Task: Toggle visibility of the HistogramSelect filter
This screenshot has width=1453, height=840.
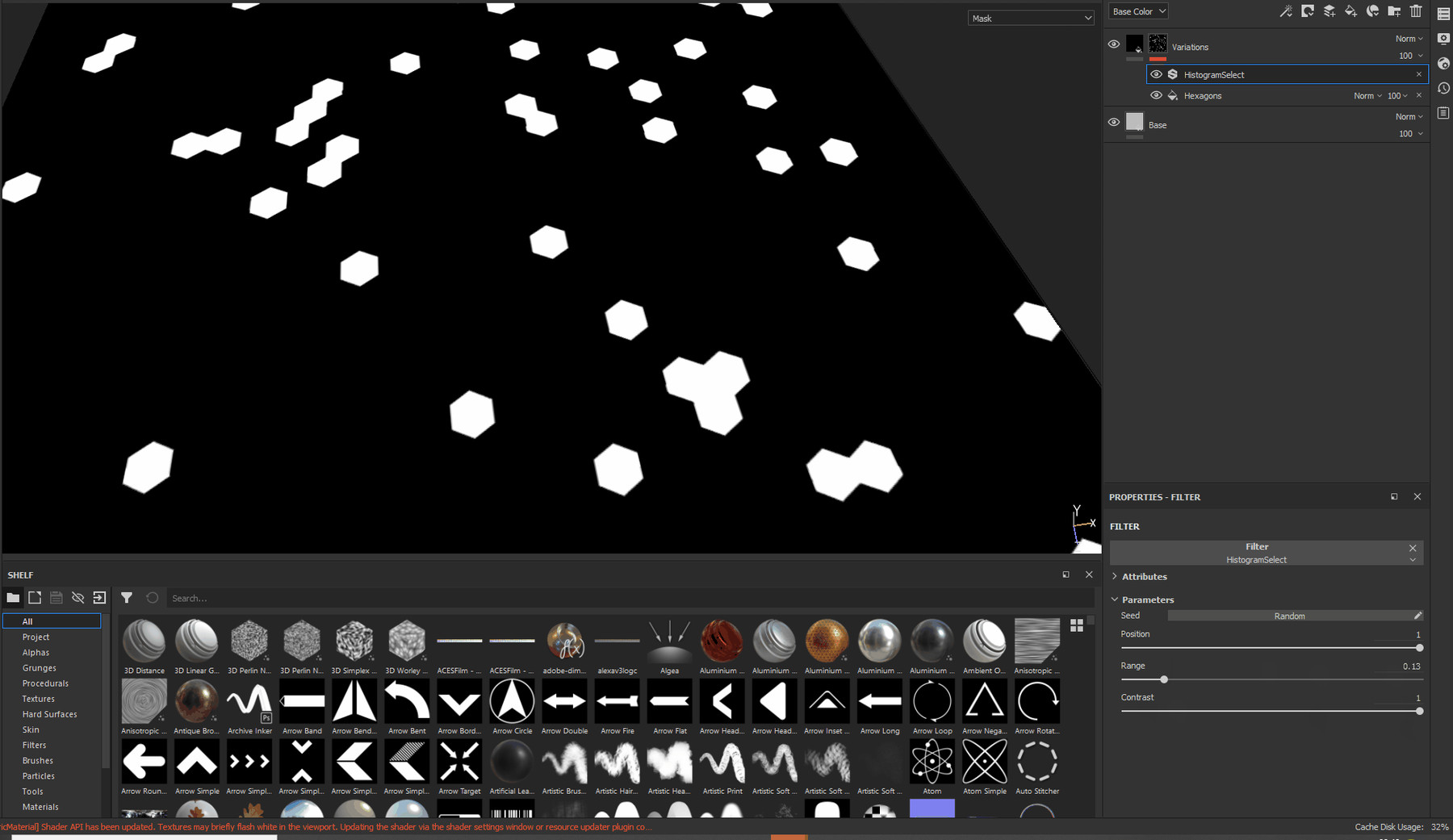Action: point(1156,74)
